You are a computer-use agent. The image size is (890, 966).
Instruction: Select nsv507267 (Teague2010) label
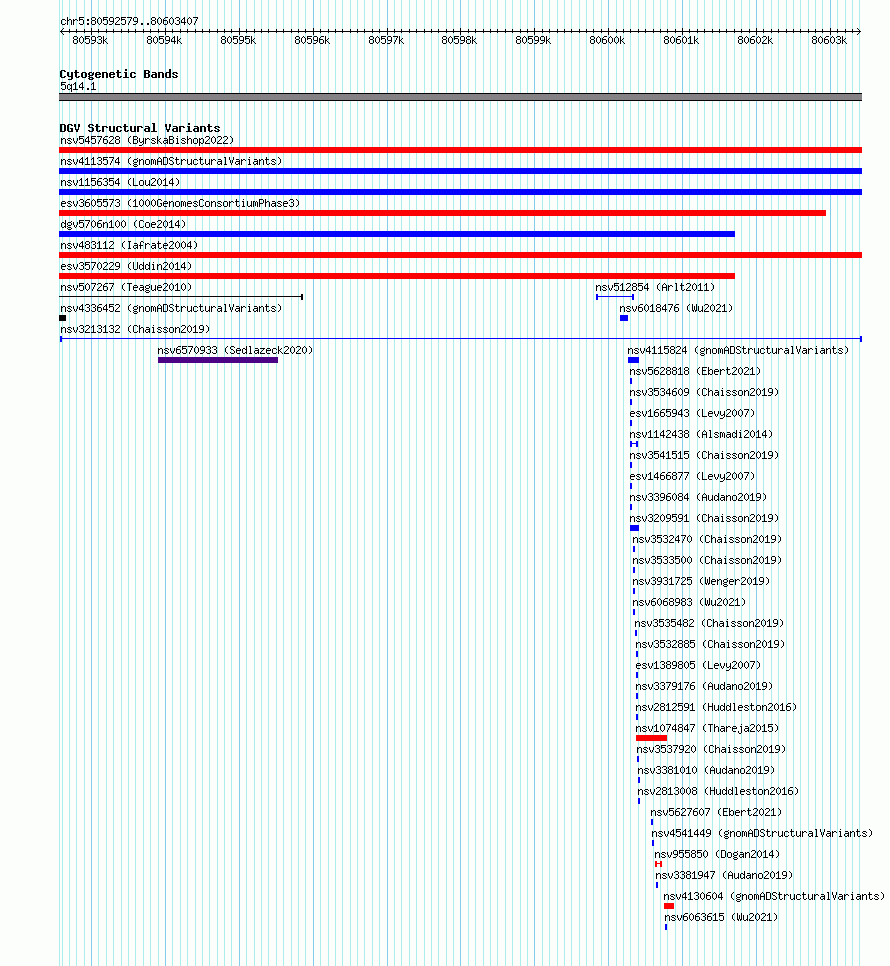pyautogui.click(x=126, y=287)
